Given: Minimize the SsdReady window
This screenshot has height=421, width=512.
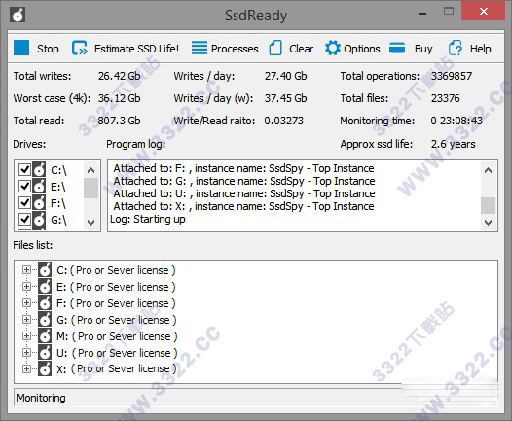Looking at the screenshot, I should tap(423, 14).
